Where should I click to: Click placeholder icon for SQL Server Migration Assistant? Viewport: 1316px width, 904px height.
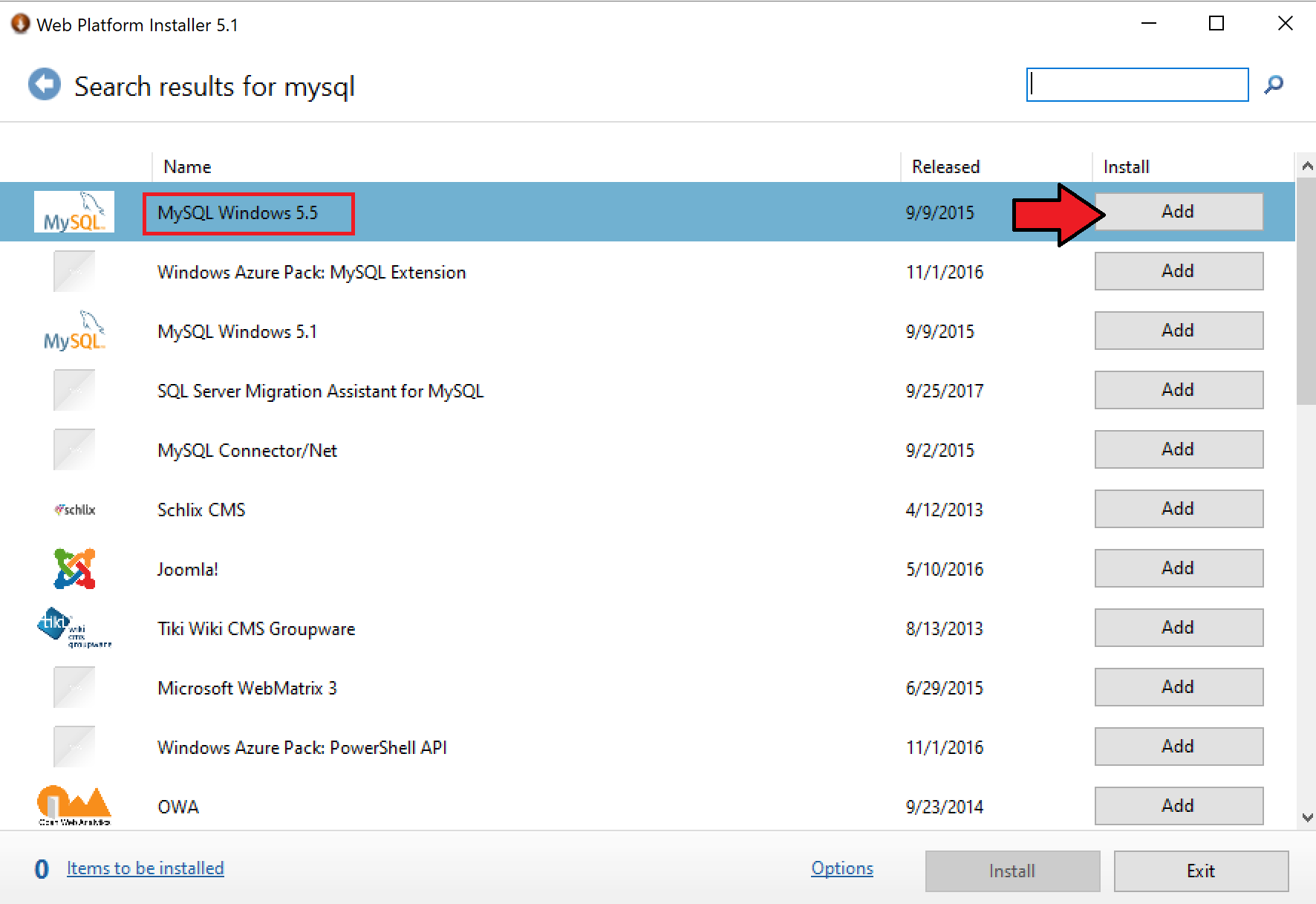point(74,390)
